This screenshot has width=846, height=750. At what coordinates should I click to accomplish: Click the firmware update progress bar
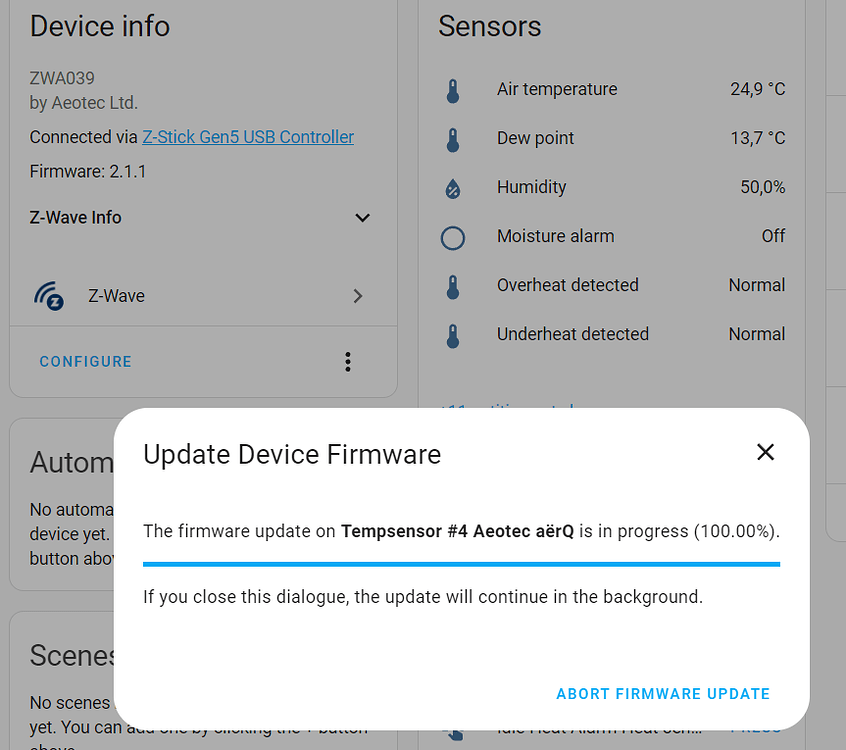pos(461,563)
